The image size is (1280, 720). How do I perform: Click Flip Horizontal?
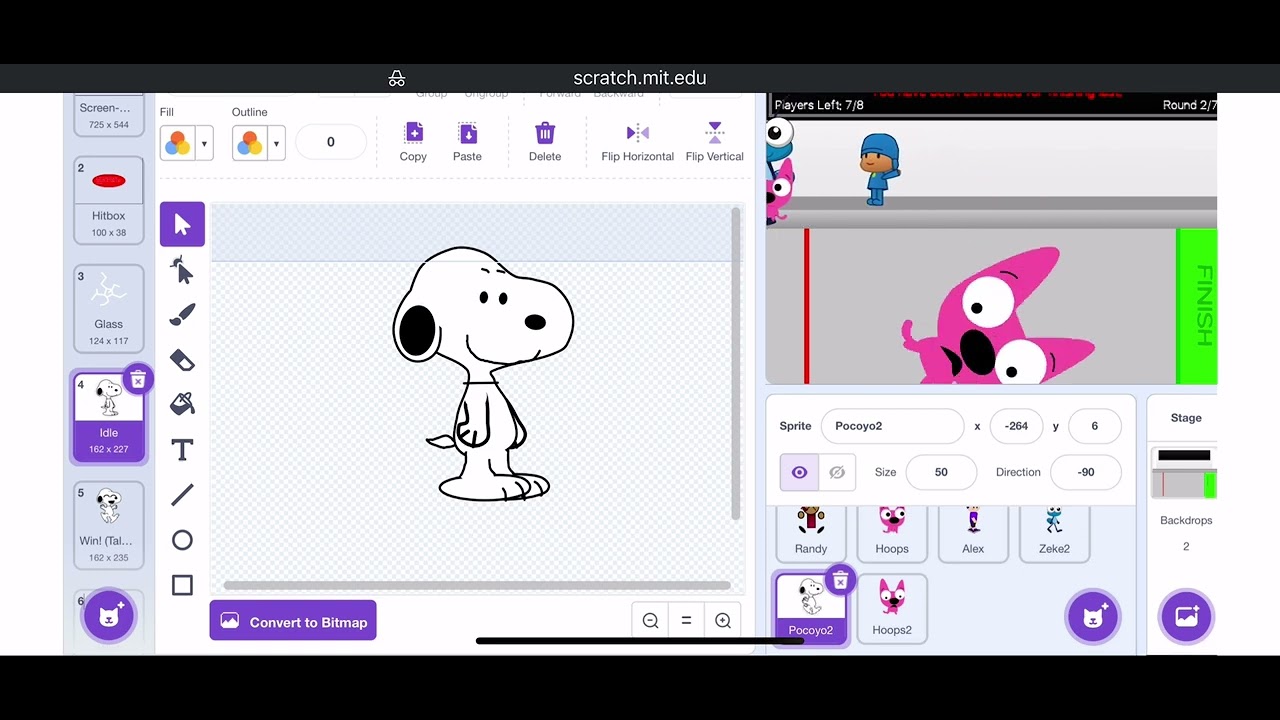(x=638, y=142)
